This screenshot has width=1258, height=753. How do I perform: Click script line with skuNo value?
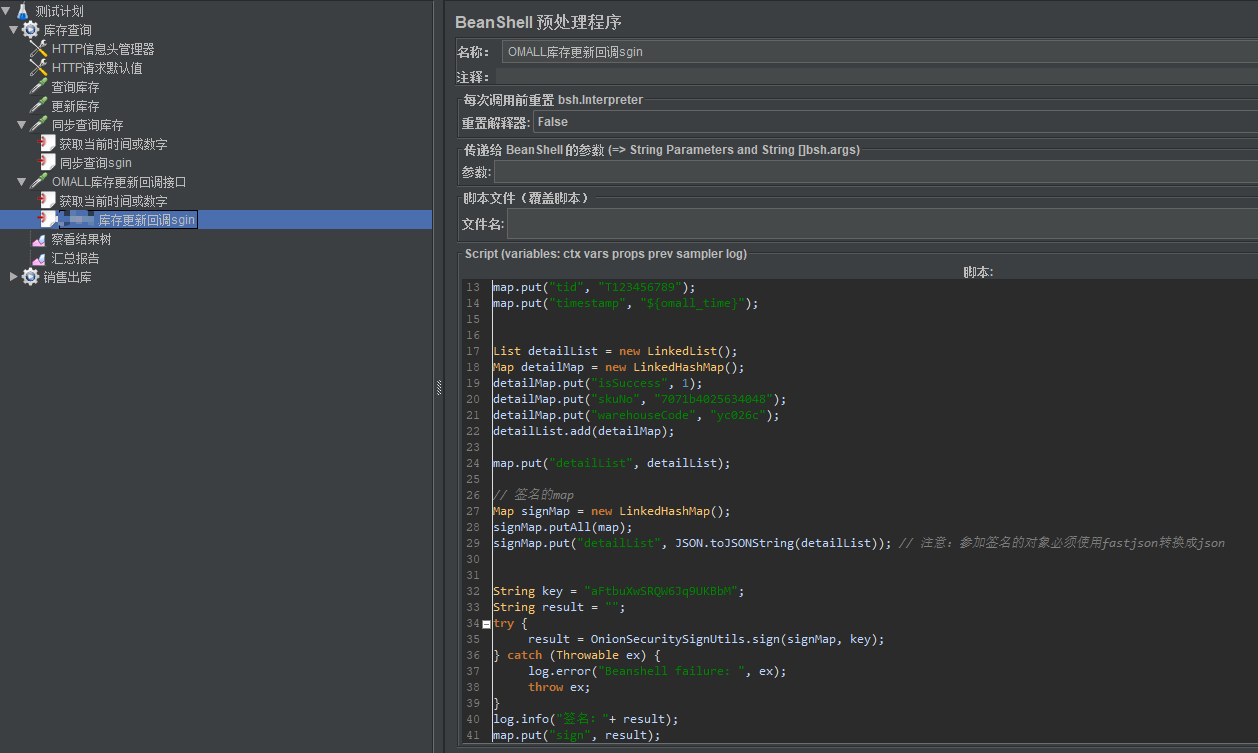tap(640, 399)
